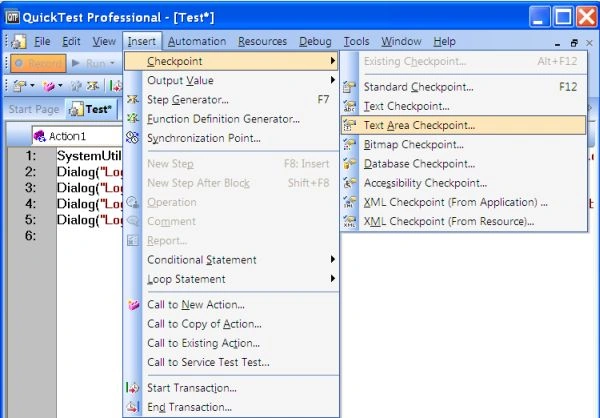Select XML Checkpoint (From Resource)
The height and width of the screenshot is (418, 600).
tap(464, 221)
